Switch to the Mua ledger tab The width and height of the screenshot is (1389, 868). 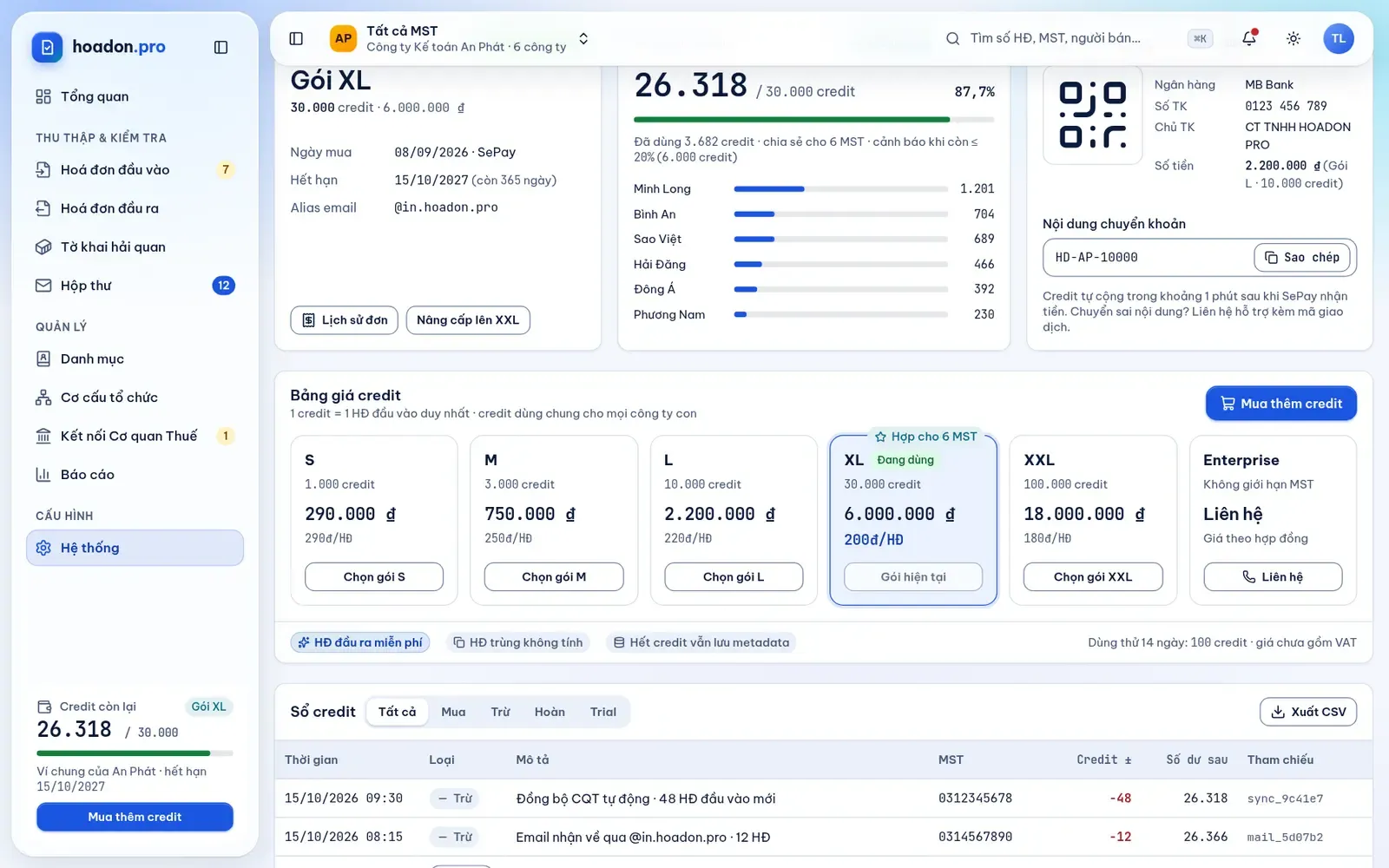pyautogui.click(x=453, y=712)
